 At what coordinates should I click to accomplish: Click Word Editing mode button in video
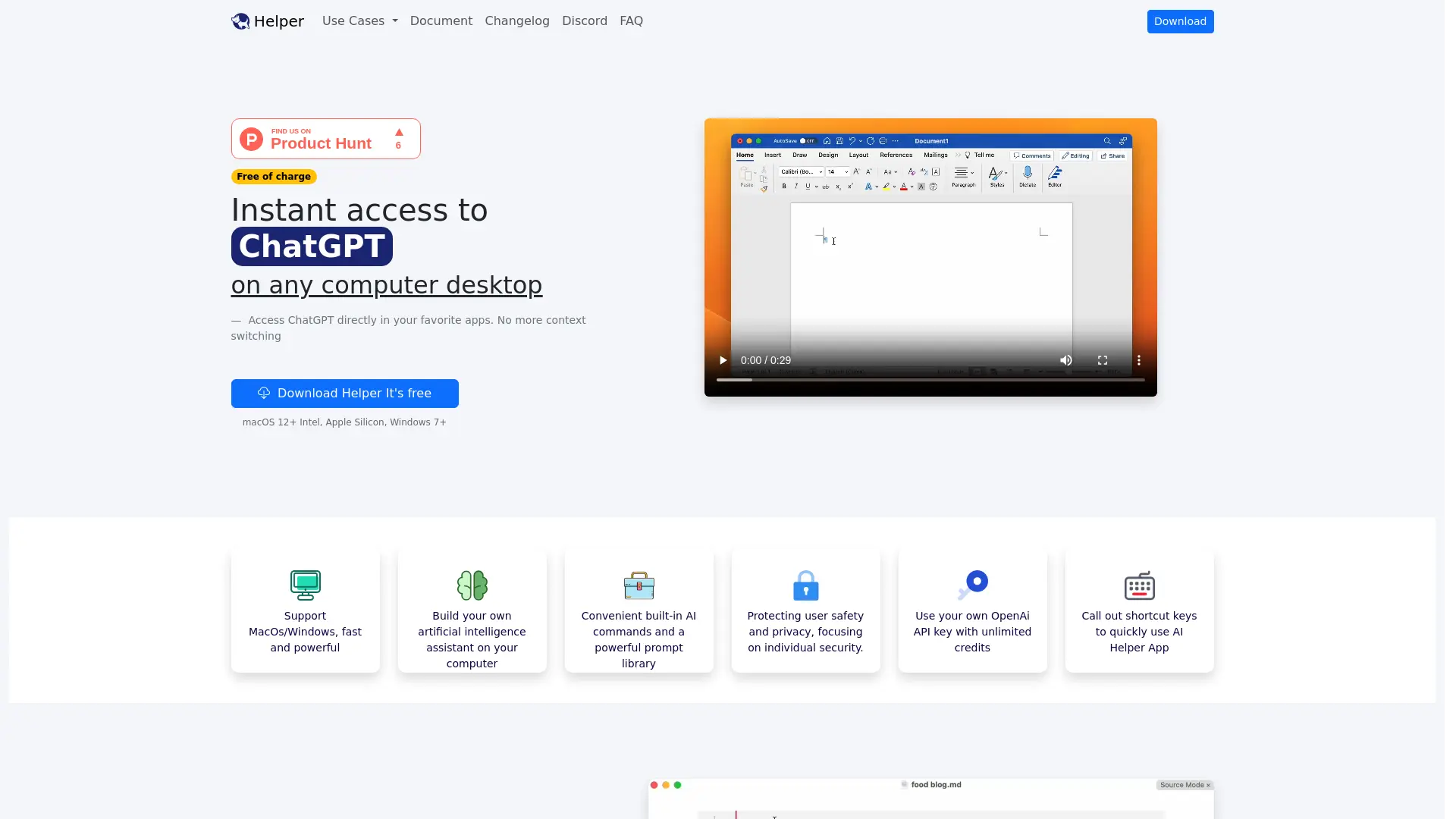point(1075,155)
